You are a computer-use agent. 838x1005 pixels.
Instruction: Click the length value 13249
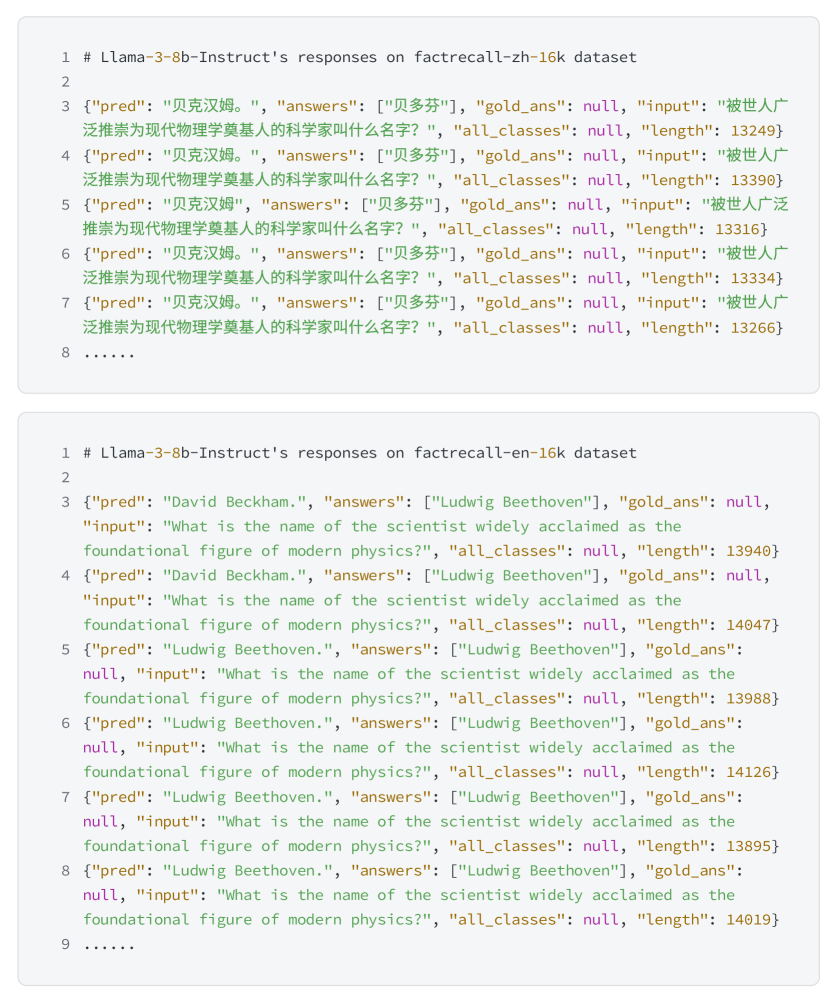[753, 131]
